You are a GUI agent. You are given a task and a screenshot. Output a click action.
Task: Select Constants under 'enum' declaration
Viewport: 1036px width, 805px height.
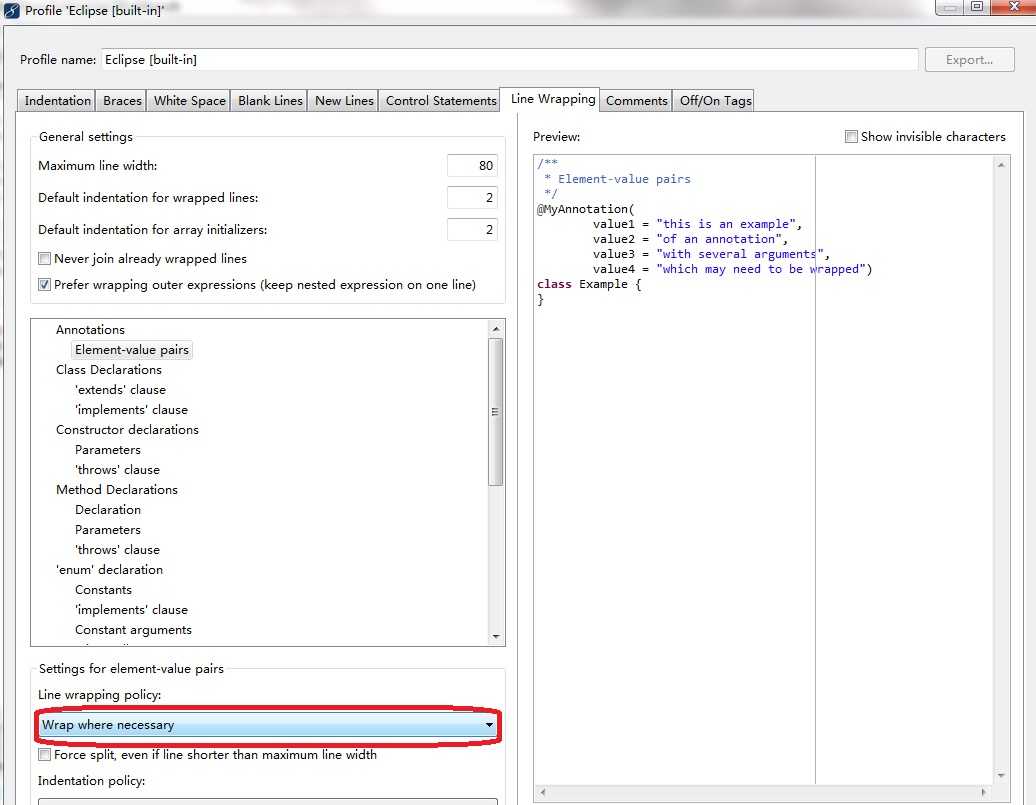click(x=103, y=590)
